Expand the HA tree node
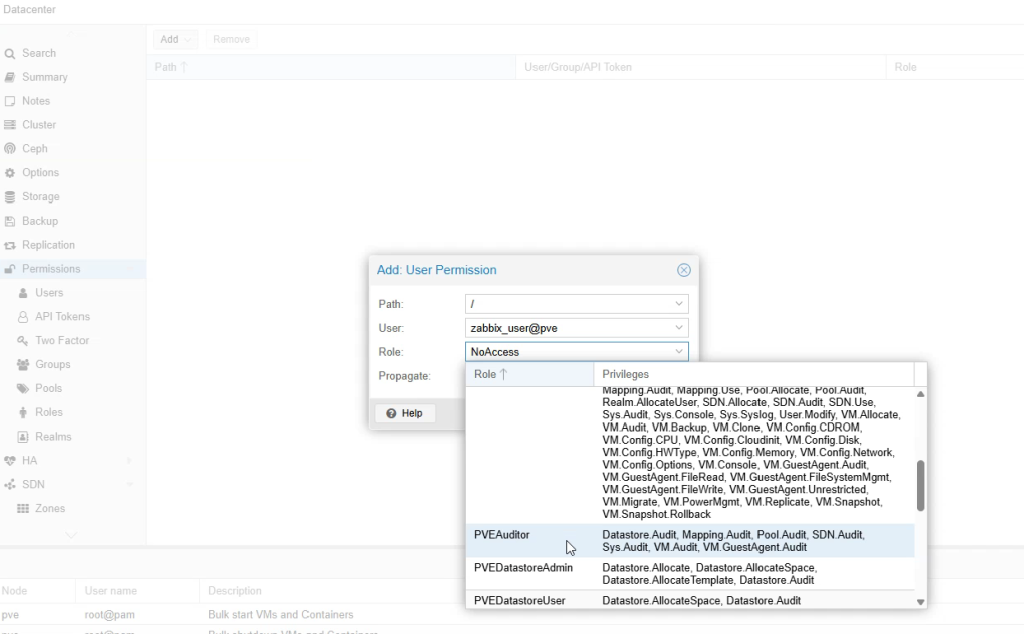 [129, 461]
